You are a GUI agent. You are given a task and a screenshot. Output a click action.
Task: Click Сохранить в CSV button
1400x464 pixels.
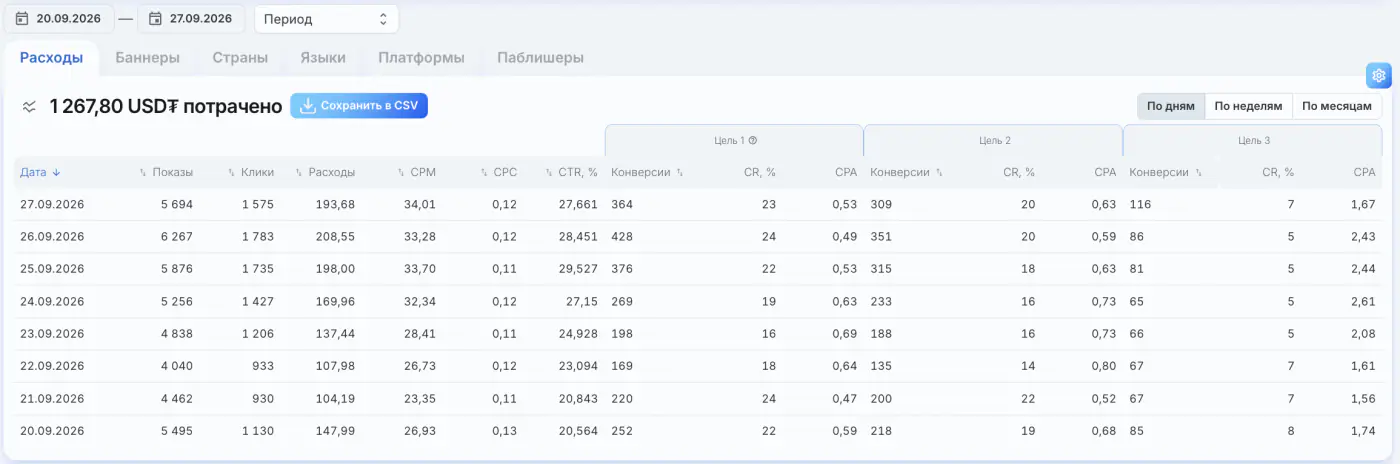click(359, 106)
